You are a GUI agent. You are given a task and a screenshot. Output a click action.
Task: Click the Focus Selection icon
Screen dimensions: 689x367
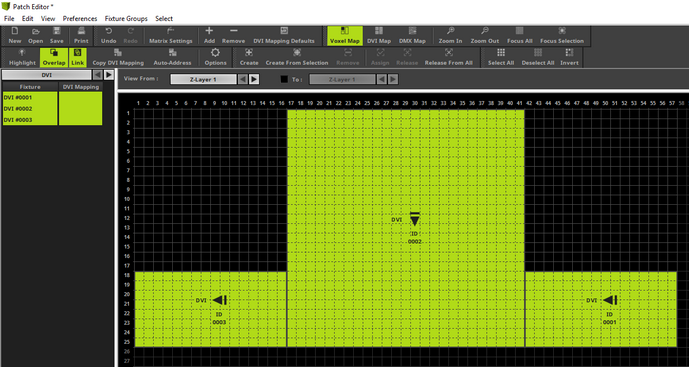(562, 36)
